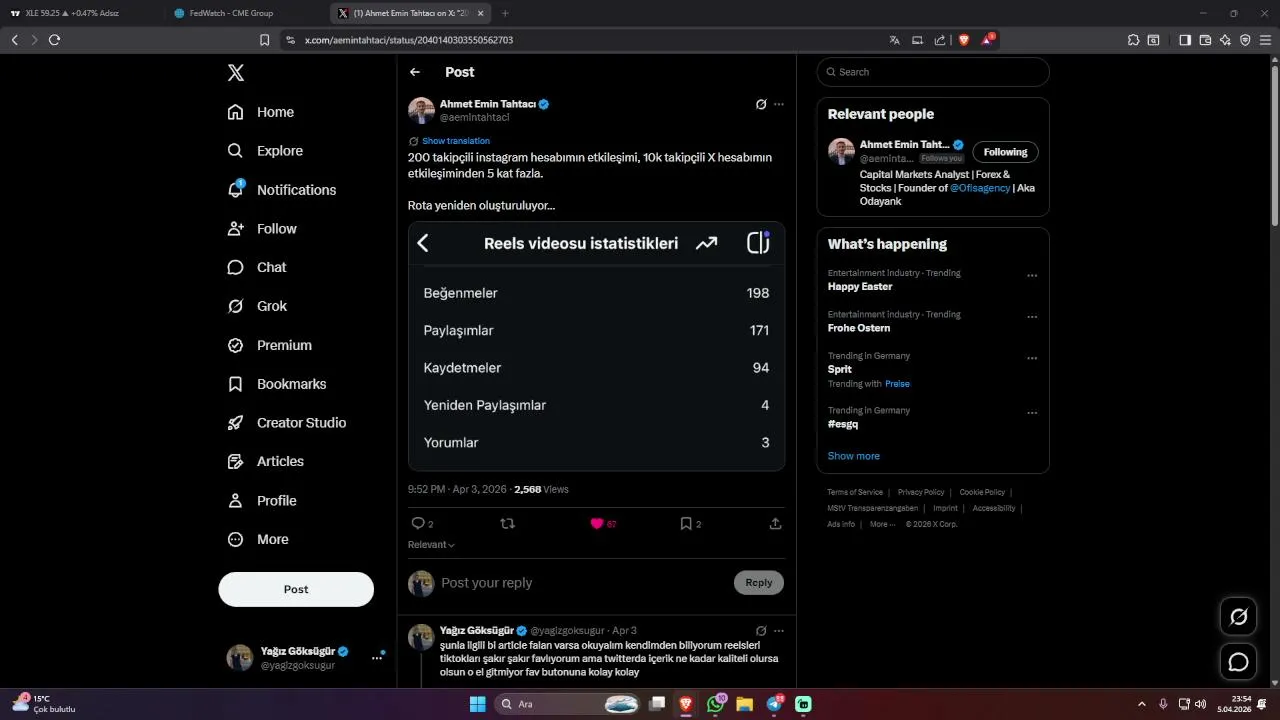Screen dimensions: 1280x720
Task: Open the @Ofisagency link in bio
Action: click(x=980, y=188)
